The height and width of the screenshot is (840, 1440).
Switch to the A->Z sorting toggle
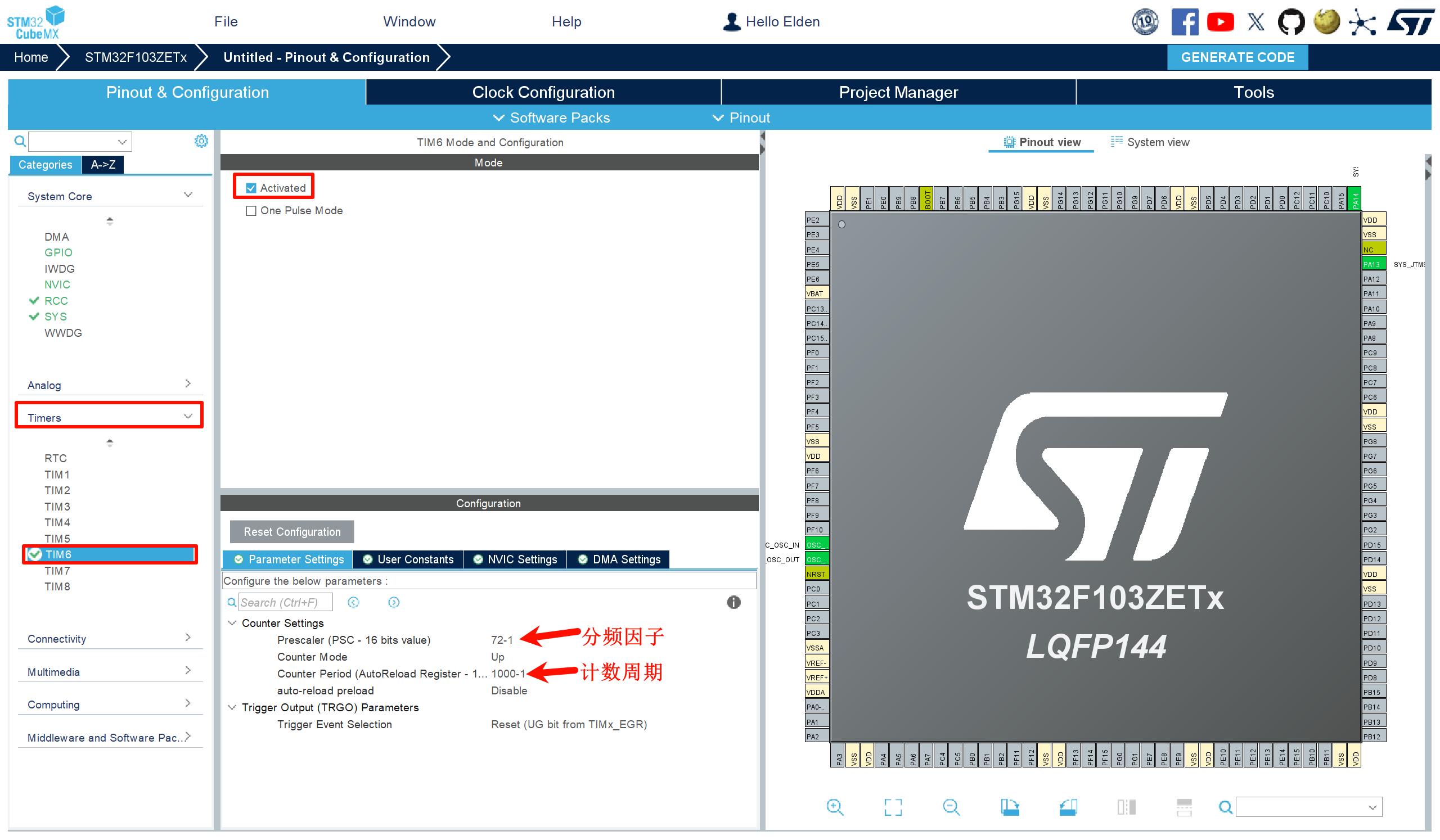tap(103, 165)
